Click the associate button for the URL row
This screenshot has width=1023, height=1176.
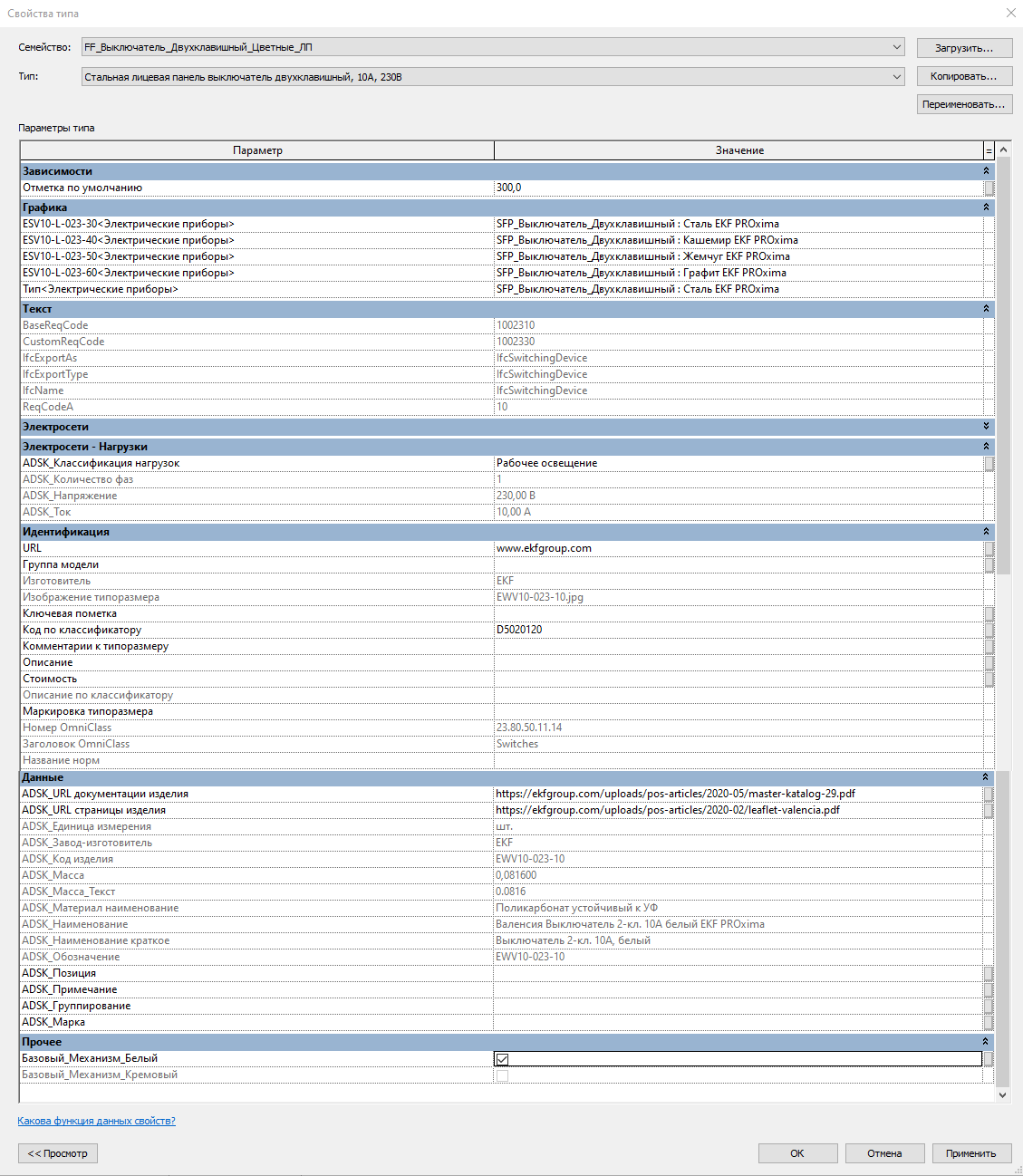989,549
